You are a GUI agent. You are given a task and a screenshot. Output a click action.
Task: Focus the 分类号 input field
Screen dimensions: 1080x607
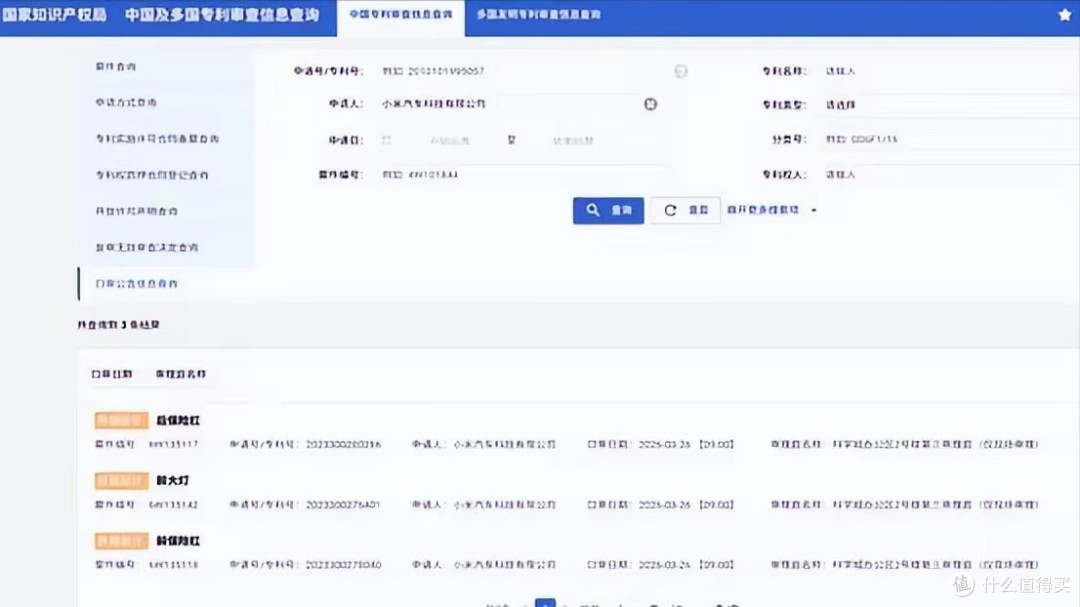coord(951,139)
